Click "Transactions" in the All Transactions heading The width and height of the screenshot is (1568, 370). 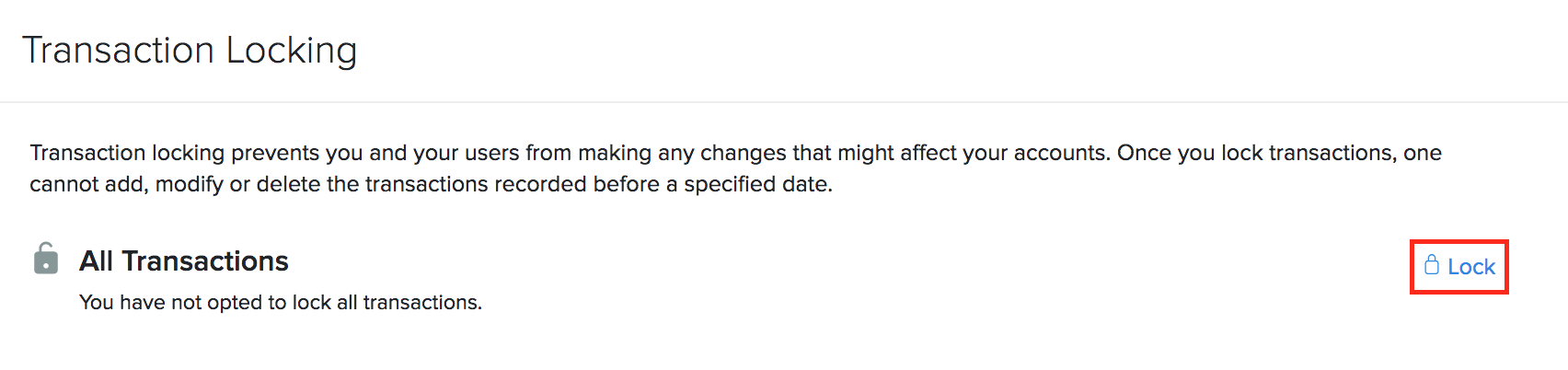tap(205, 261)
